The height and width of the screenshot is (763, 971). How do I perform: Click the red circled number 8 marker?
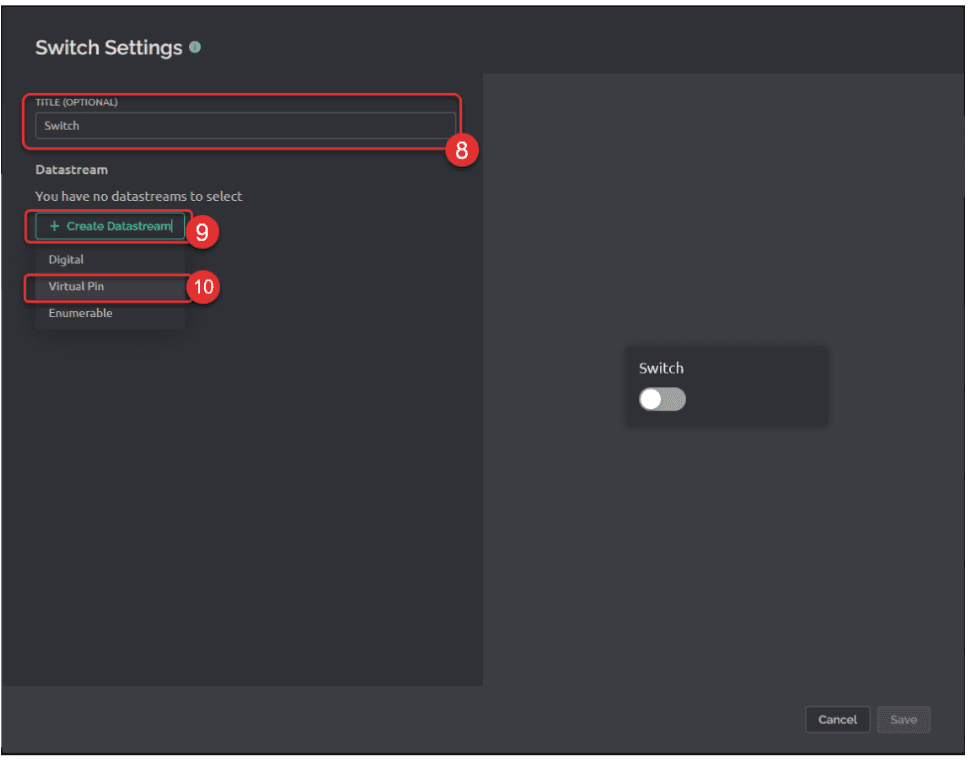tap(461, 150)
